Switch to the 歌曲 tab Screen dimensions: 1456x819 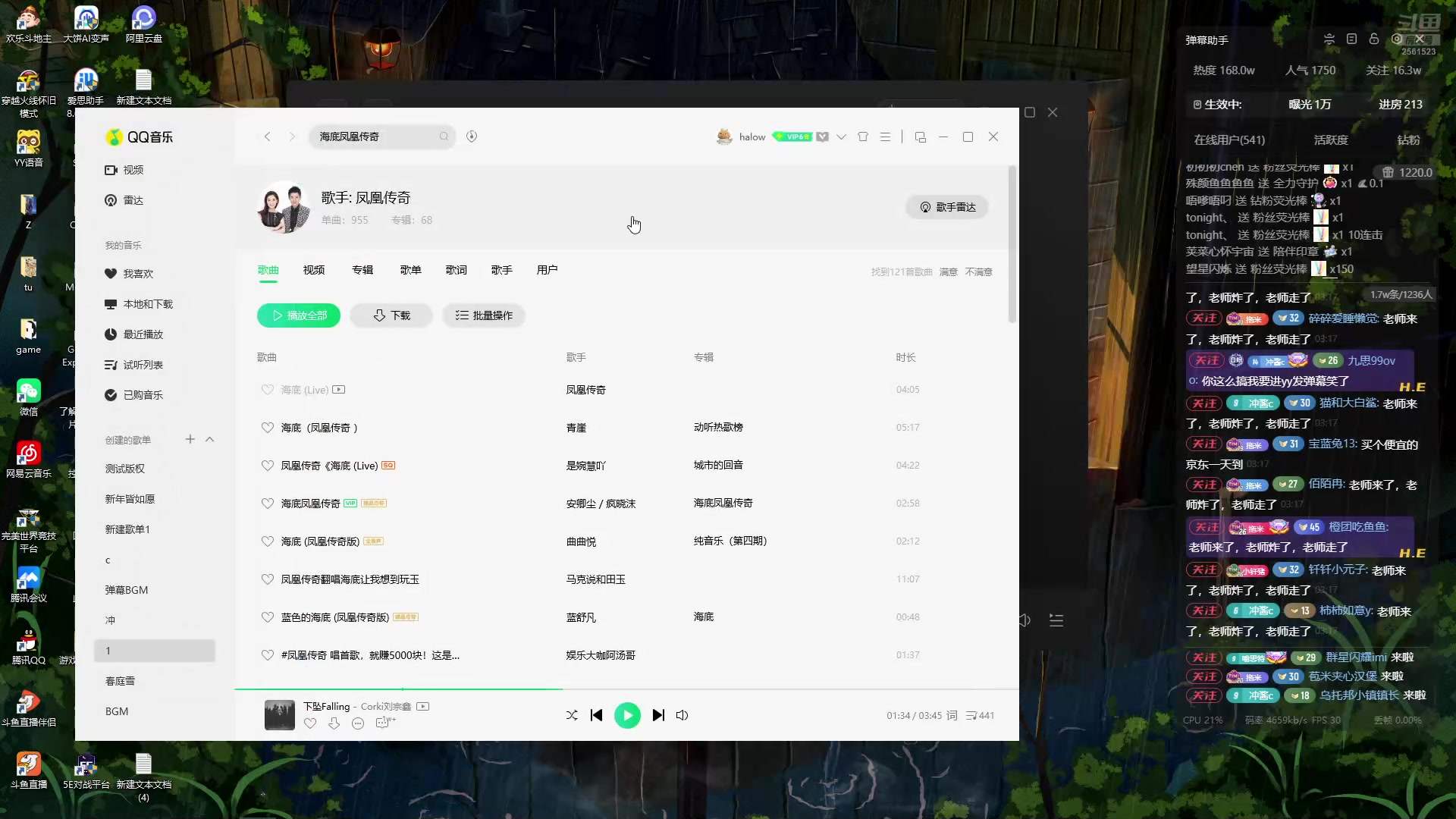point(268,270)
